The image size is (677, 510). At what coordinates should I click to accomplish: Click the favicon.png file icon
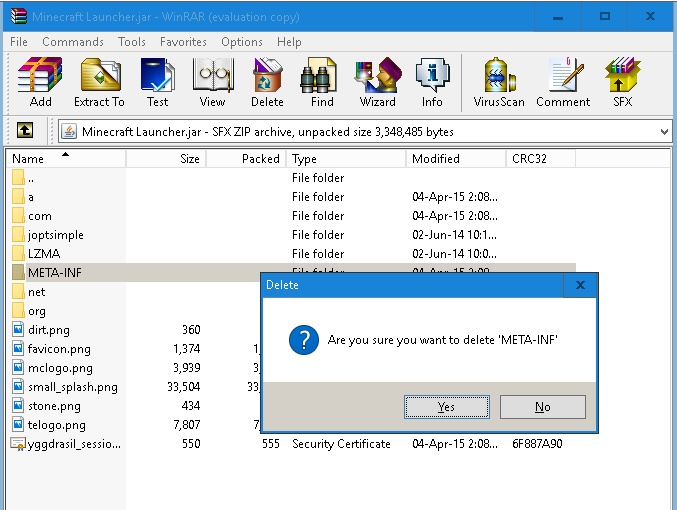pos(18,348)
